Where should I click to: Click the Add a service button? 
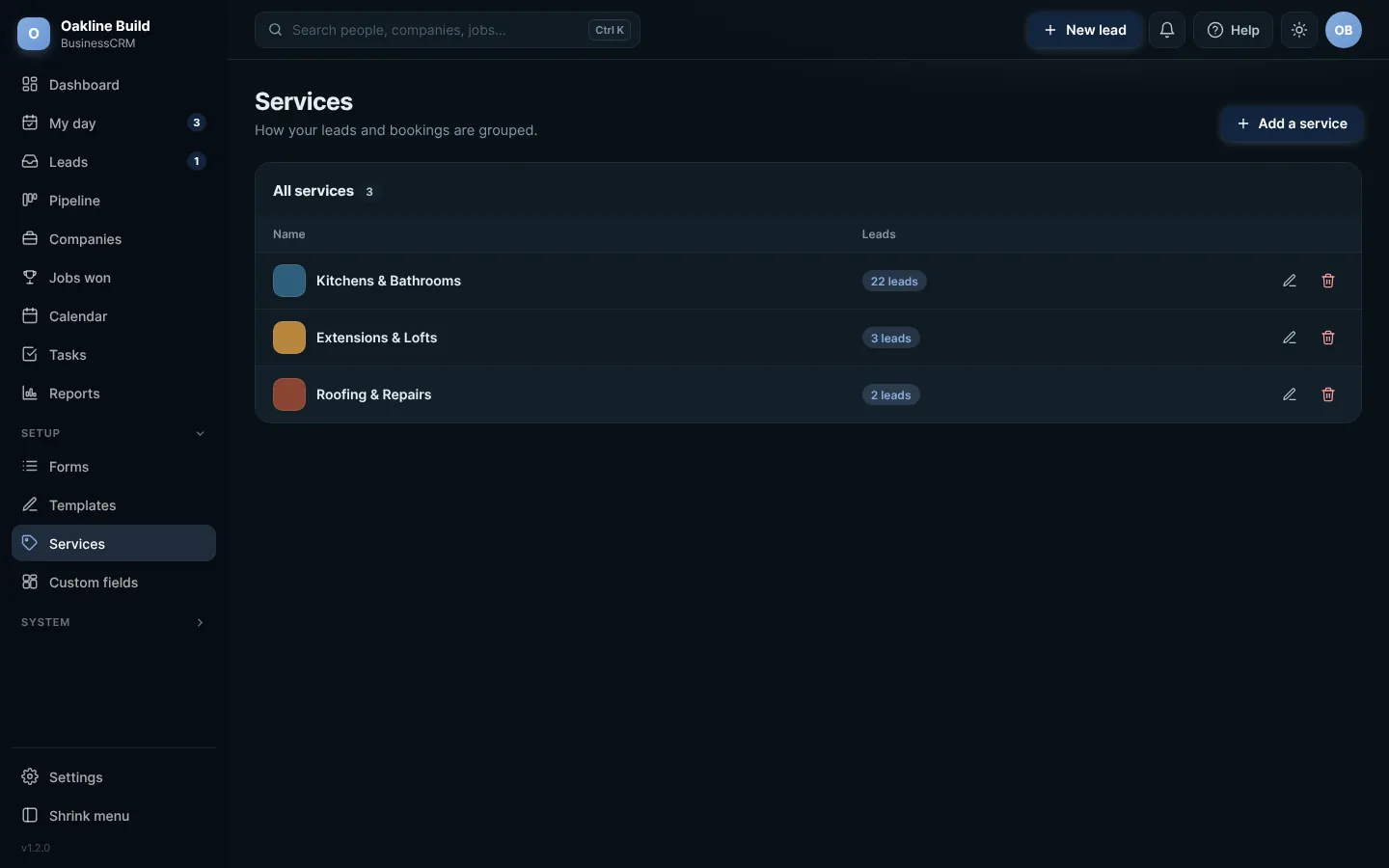[1292, 123]
